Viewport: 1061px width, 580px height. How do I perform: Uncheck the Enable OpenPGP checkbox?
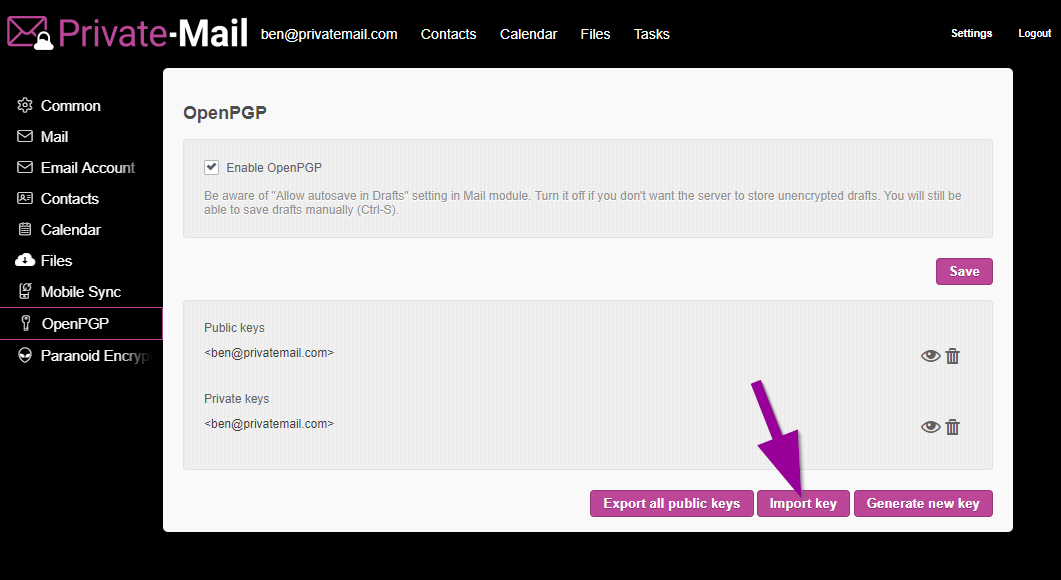click(211, 167)
